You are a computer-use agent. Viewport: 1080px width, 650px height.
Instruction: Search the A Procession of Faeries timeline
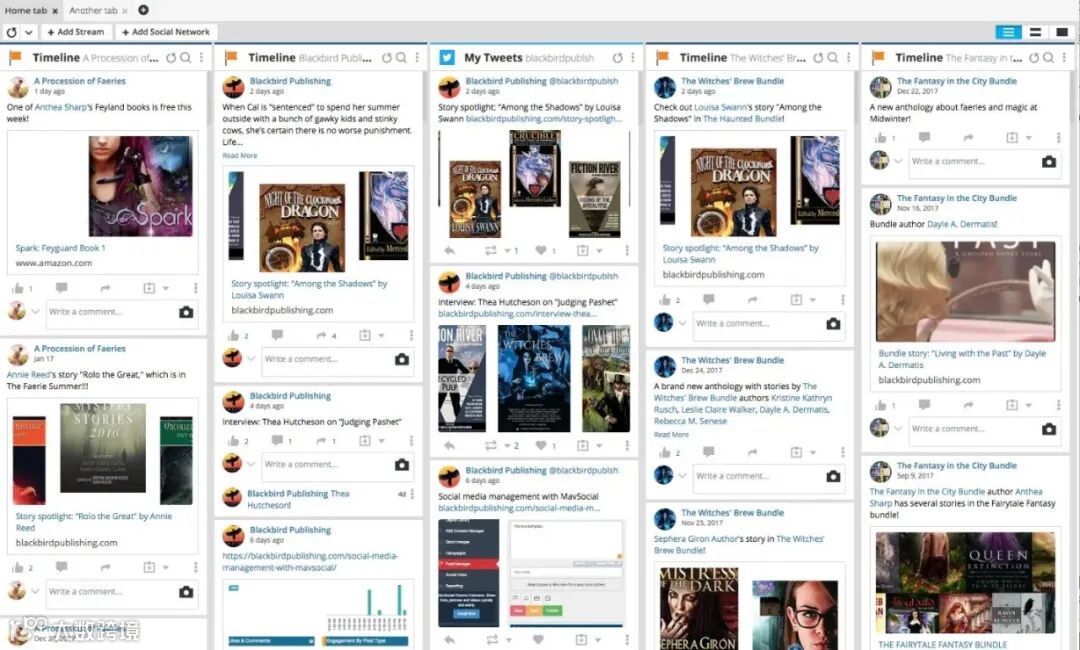pos(186,58)
